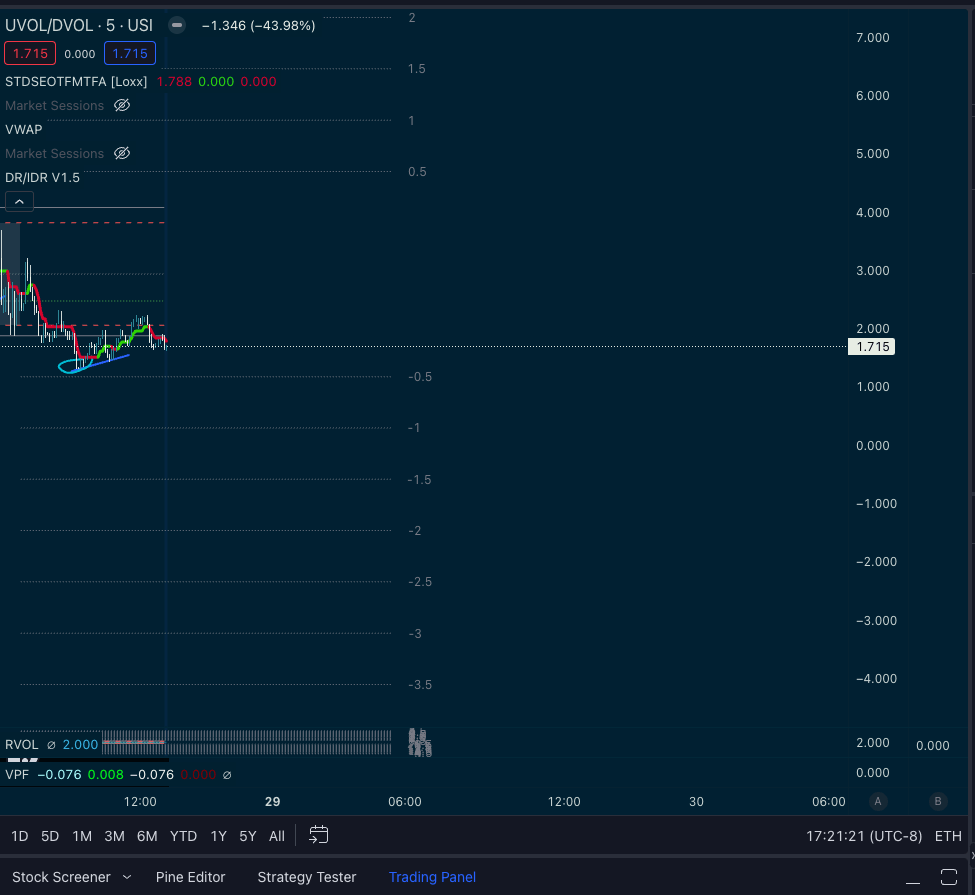This screenshot has height=895, width=975.
Task: Click the B button on the time axis
Action: [938, 801]
